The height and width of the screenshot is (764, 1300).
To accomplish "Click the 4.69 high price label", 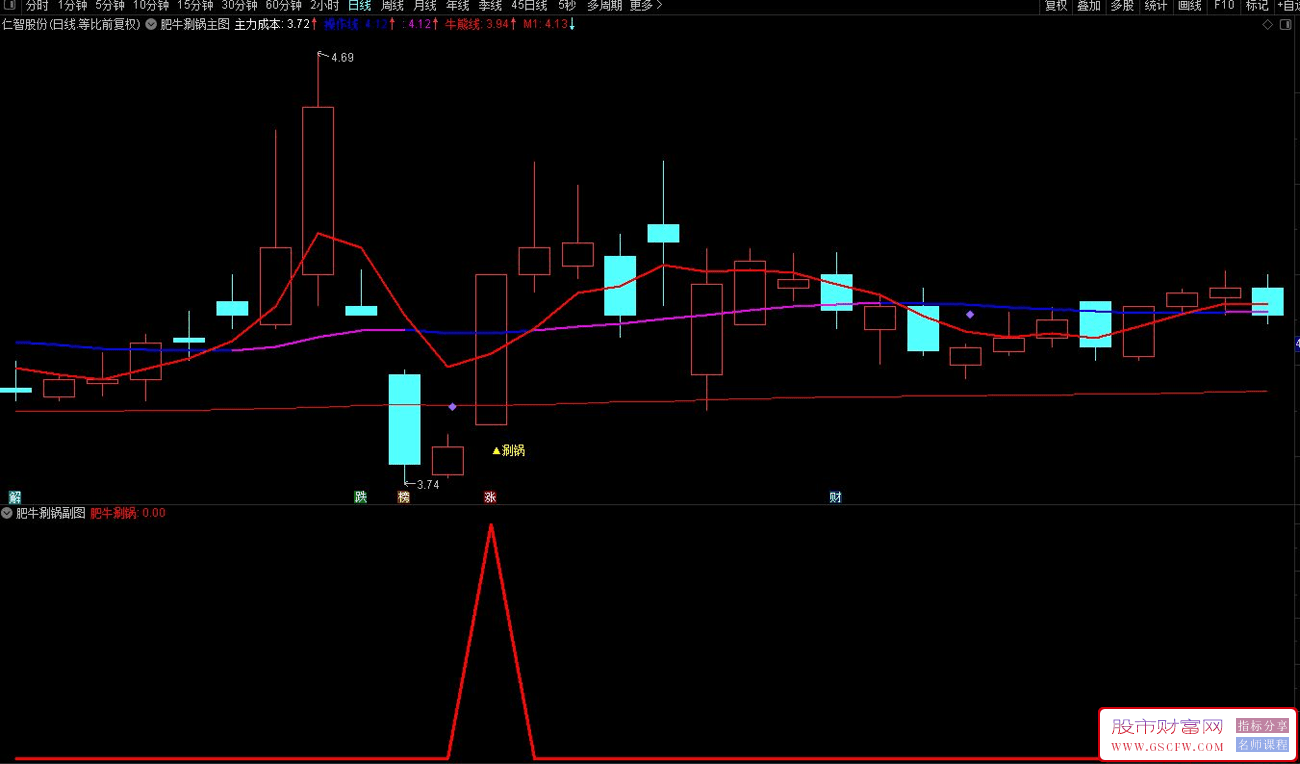I will tap(342, 58).
